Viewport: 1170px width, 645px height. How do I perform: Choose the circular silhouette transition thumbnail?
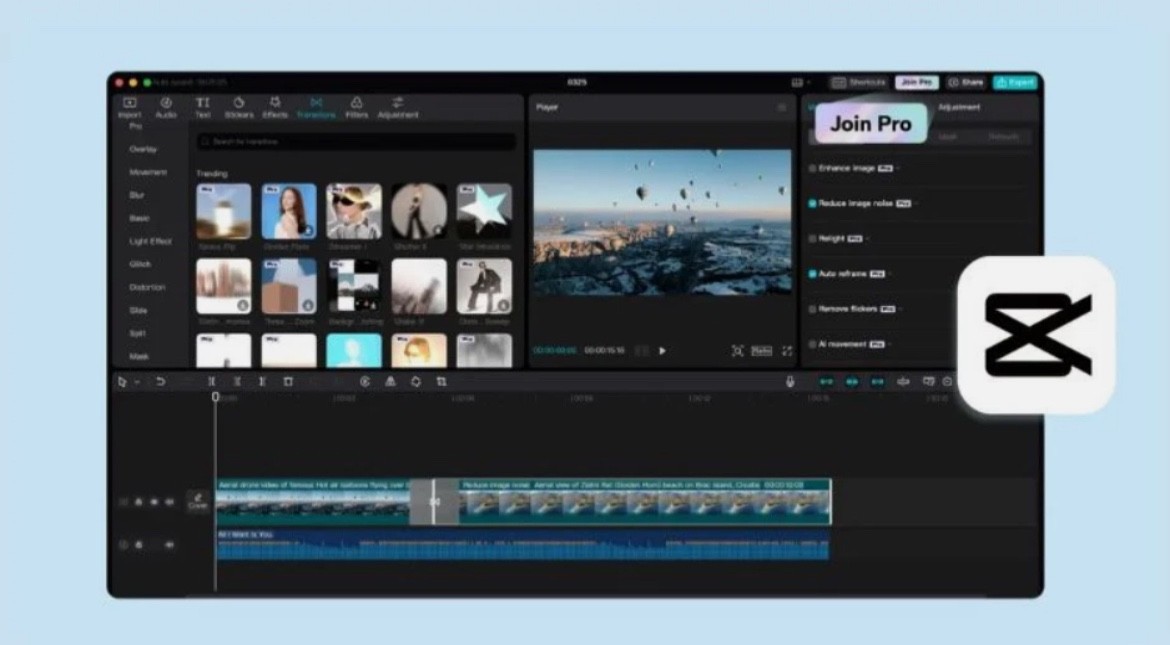(x=419, y=211)
